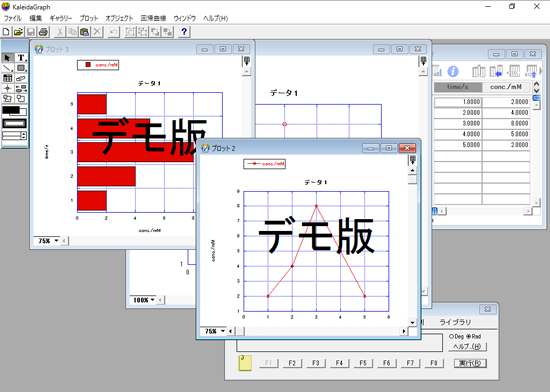Viewport: 550px width, 392px height.
Task: Click the black foreground color swatch
Action: point(11,110)
